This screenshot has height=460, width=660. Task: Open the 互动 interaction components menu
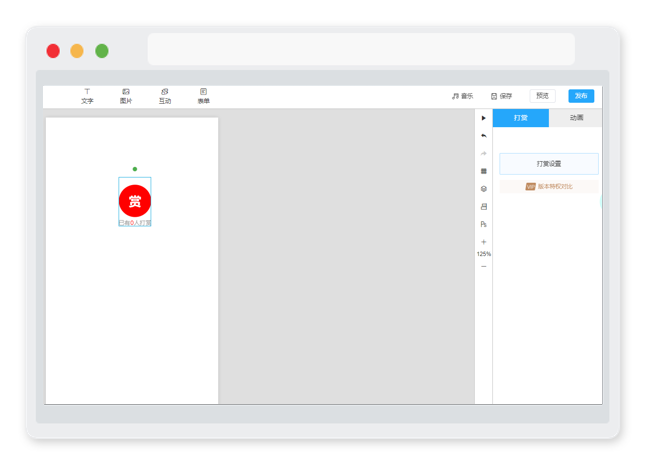165,96
